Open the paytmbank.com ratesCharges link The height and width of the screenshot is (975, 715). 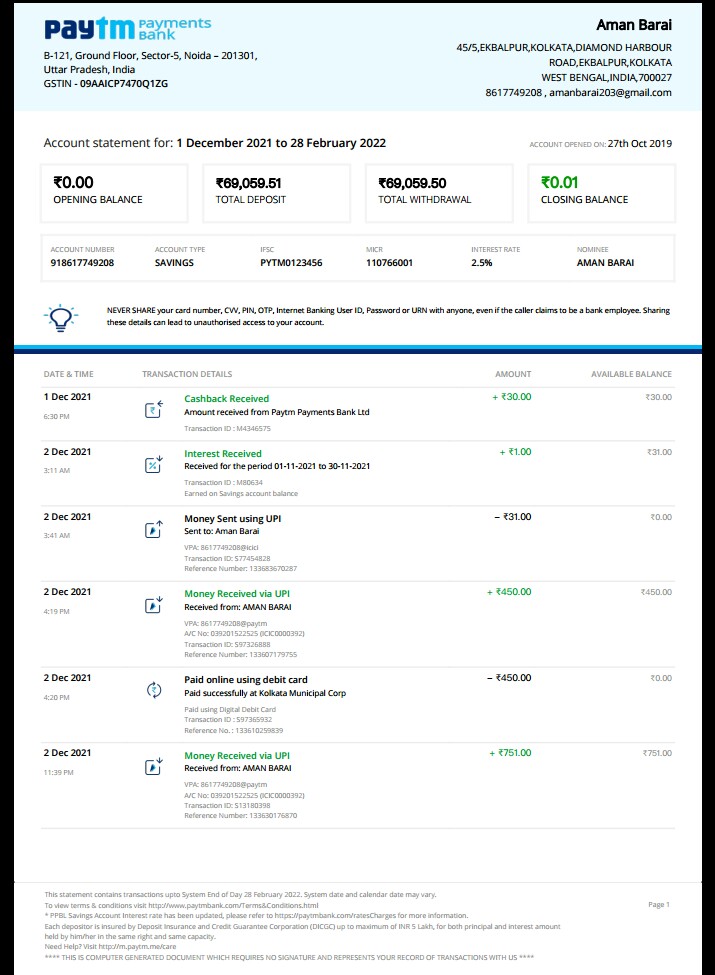[x=334, y=915]
